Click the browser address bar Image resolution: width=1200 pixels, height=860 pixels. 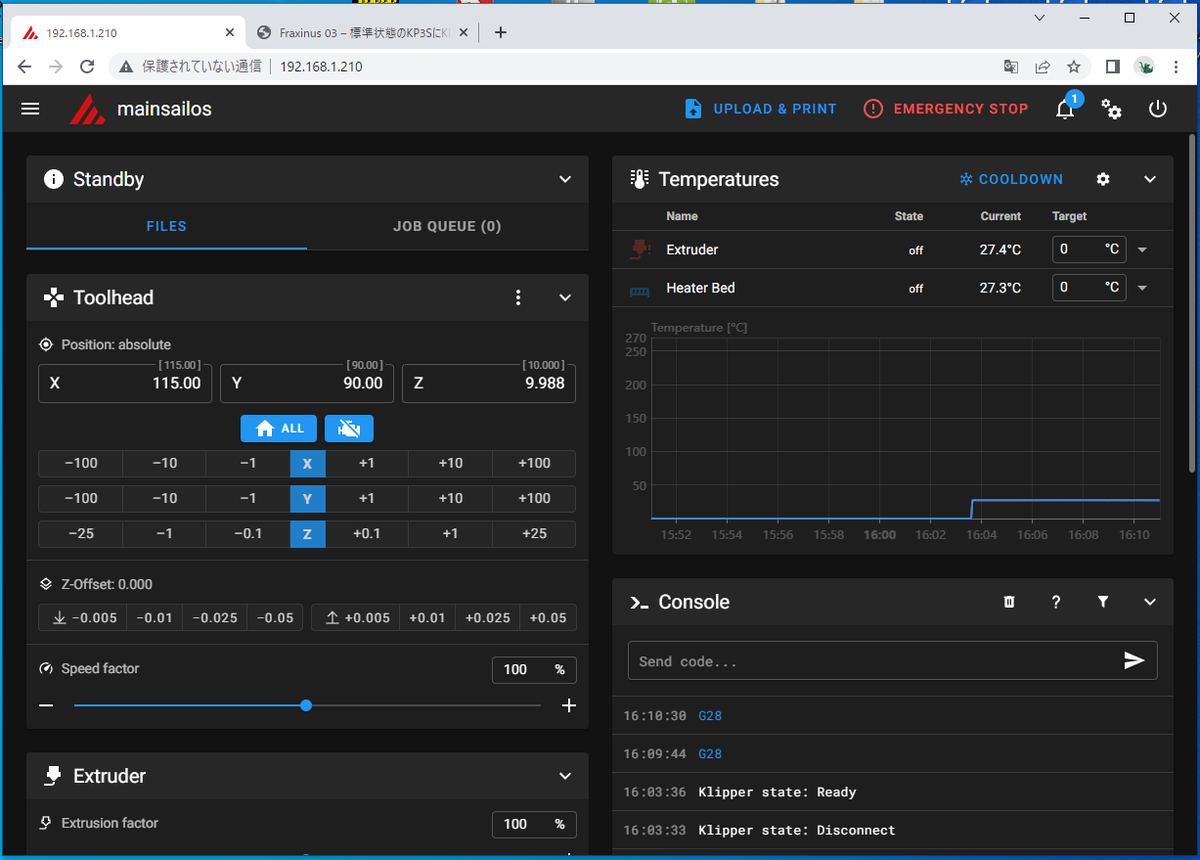560,67
